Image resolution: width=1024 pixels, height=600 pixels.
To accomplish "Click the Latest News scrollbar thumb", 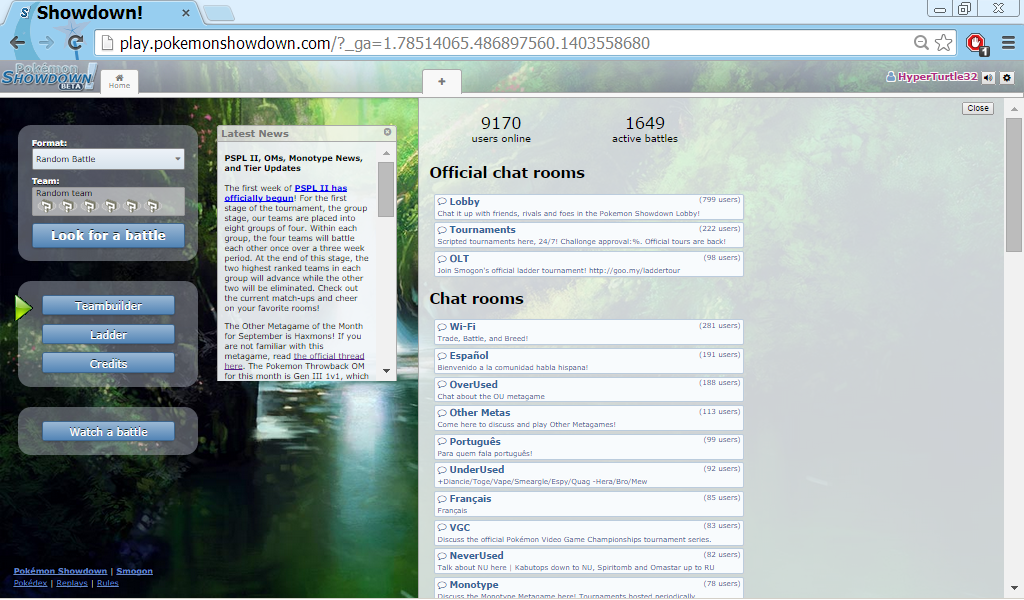I will [x=387, y=189].
